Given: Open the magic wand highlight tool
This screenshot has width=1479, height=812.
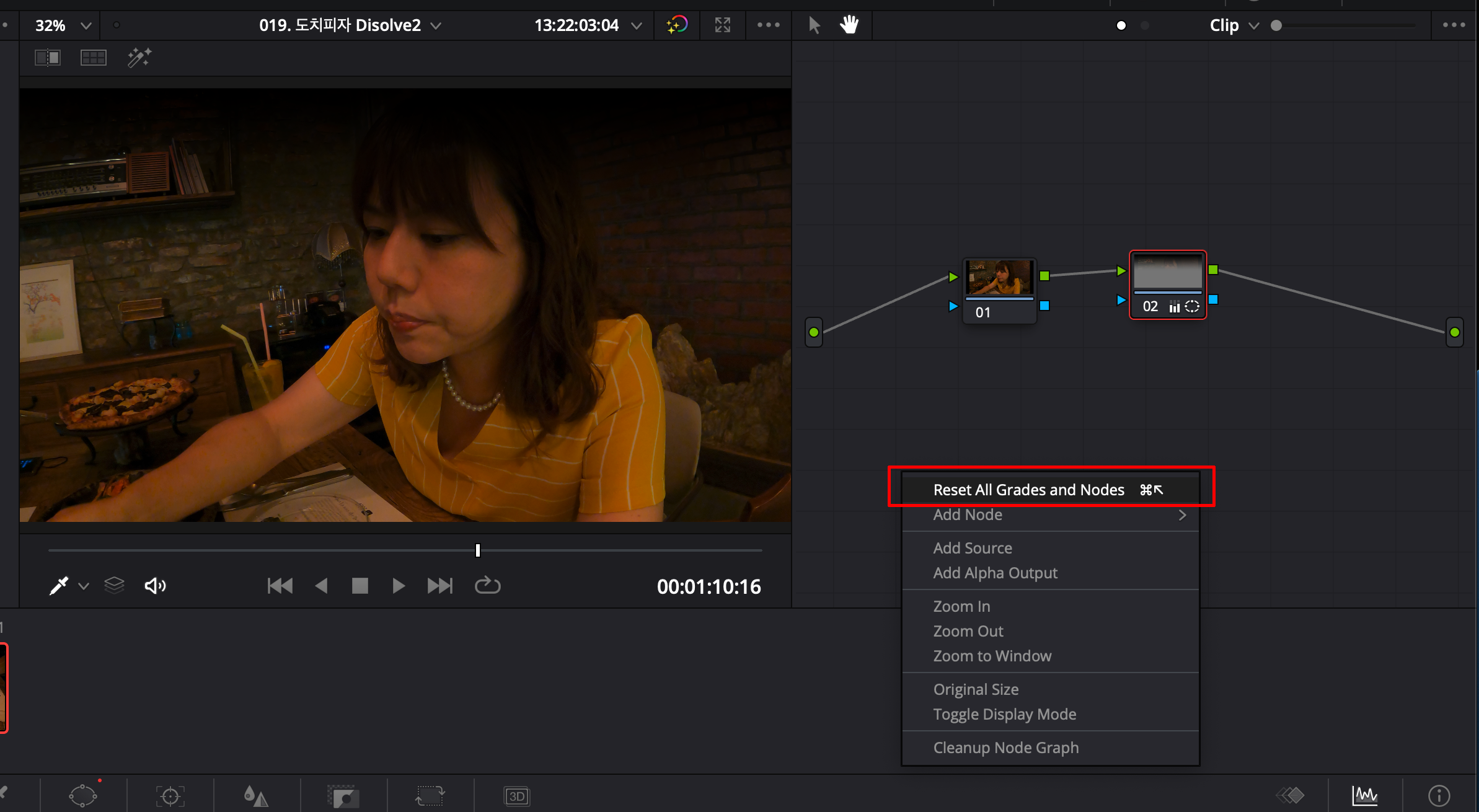Looking at the screenshot, I should coord(139,58).
